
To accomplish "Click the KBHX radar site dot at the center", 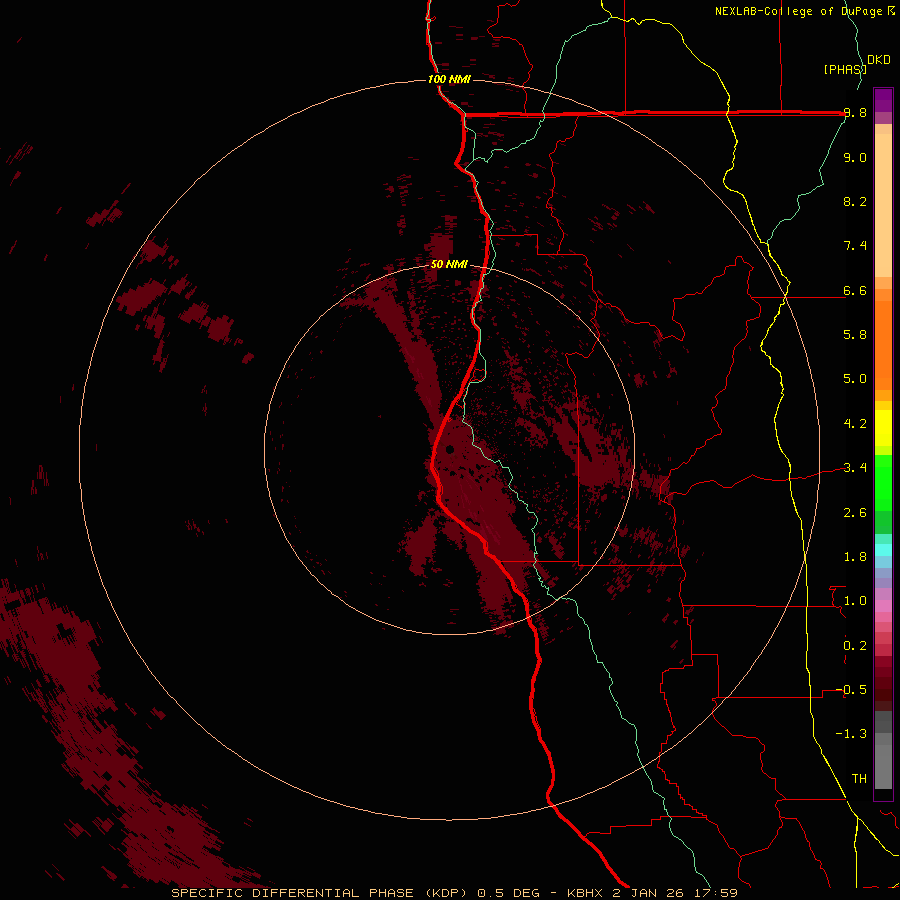I will [x=450, y=449].
